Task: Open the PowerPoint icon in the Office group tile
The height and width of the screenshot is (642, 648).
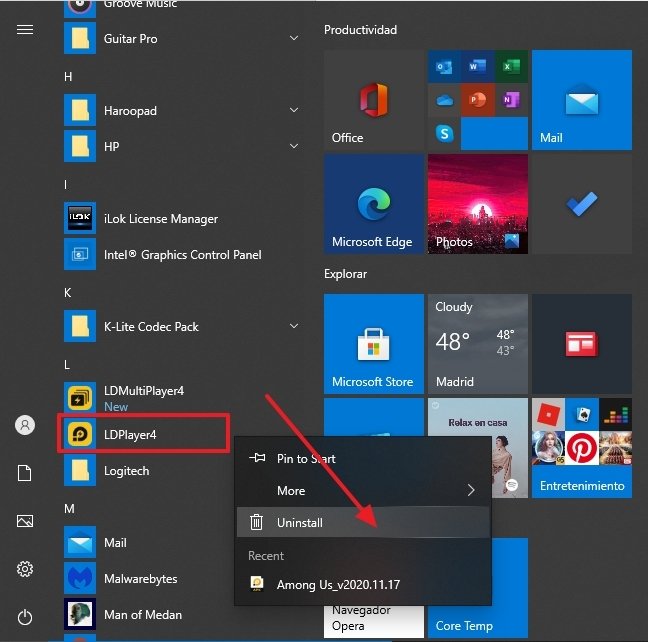Action: click(478, 100)
